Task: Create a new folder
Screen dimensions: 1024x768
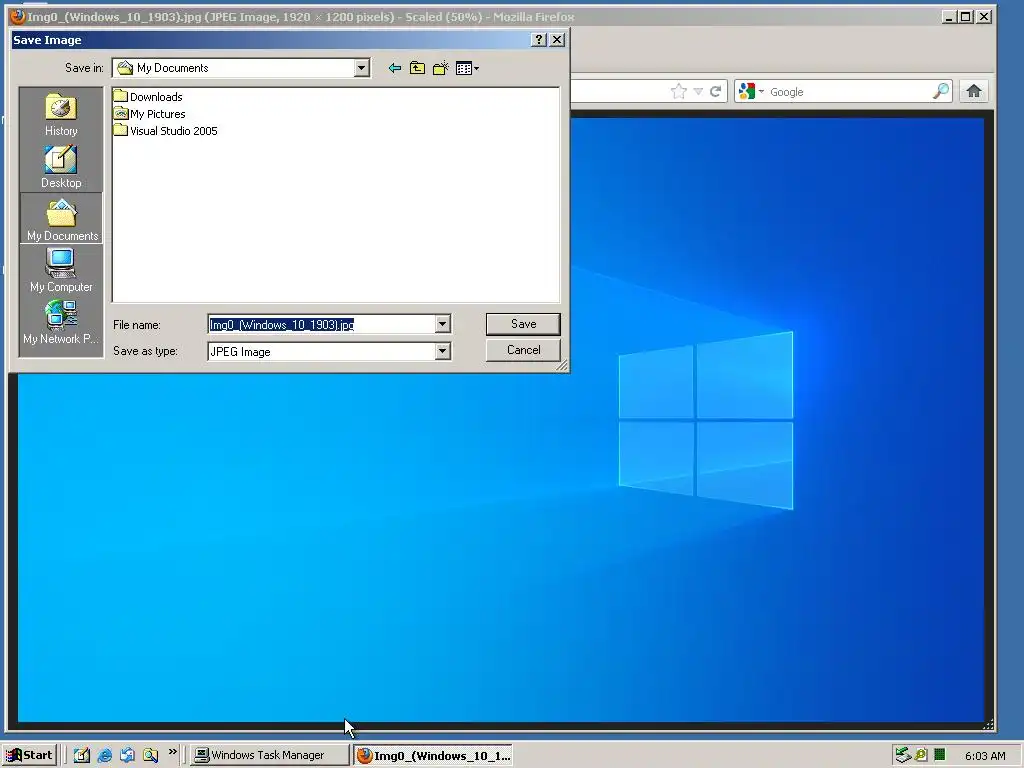Action: (x=441, y=68)
